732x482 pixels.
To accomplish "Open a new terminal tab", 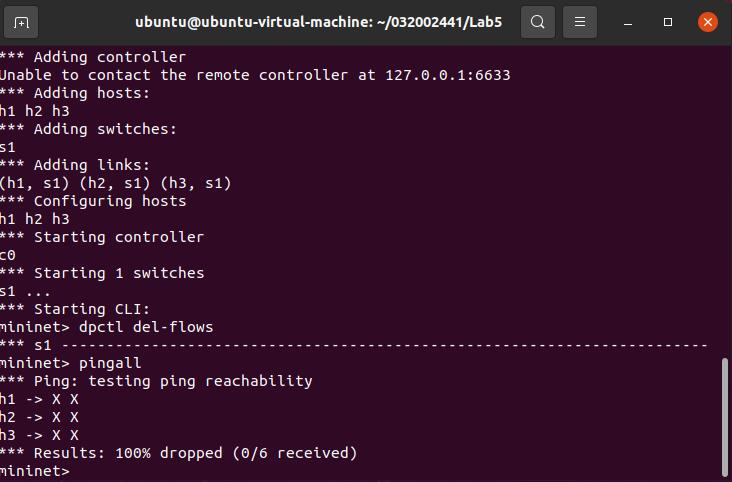I will pyautogui.click(x=21, y=22).
